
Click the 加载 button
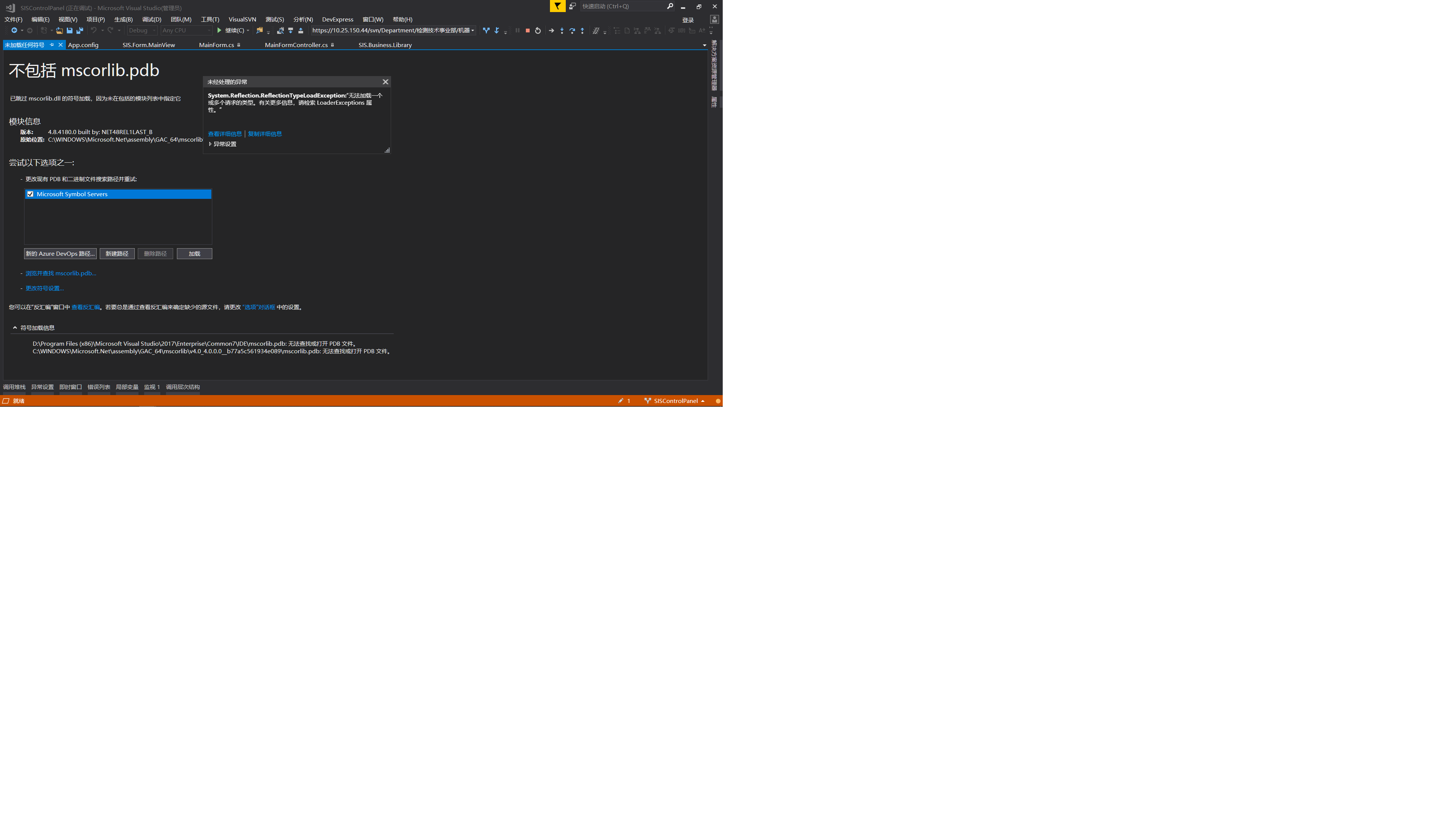(x=195, y=254)
